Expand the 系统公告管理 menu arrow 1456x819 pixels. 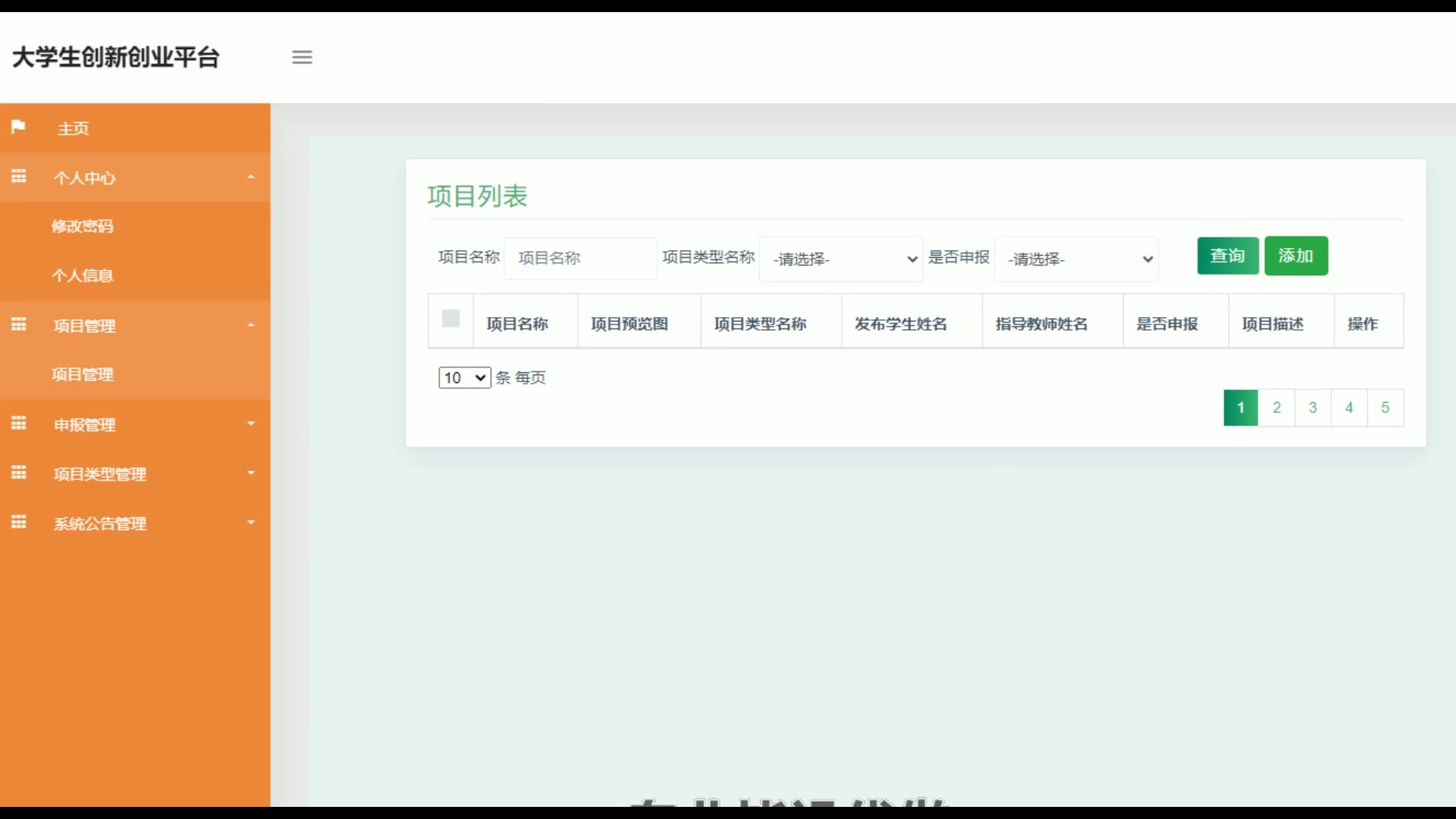(x=251, y=522)
